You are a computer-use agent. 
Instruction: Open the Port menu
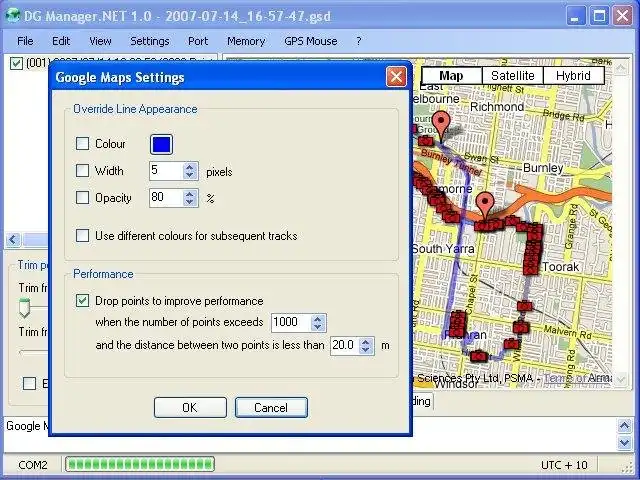coord(198,41)
